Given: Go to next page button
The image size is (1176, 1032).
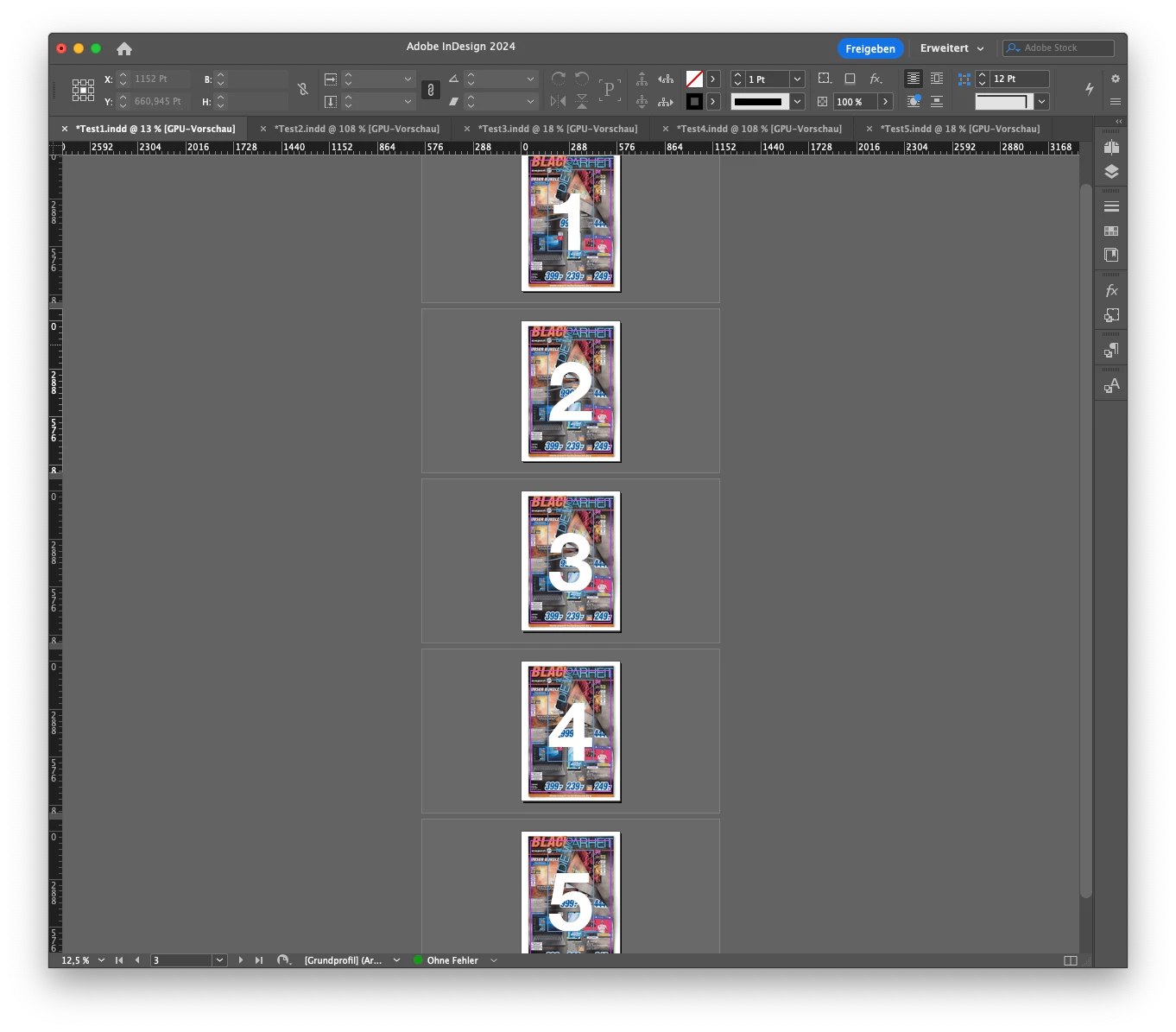Looking at the screenshot, I should tap(240, 960).
